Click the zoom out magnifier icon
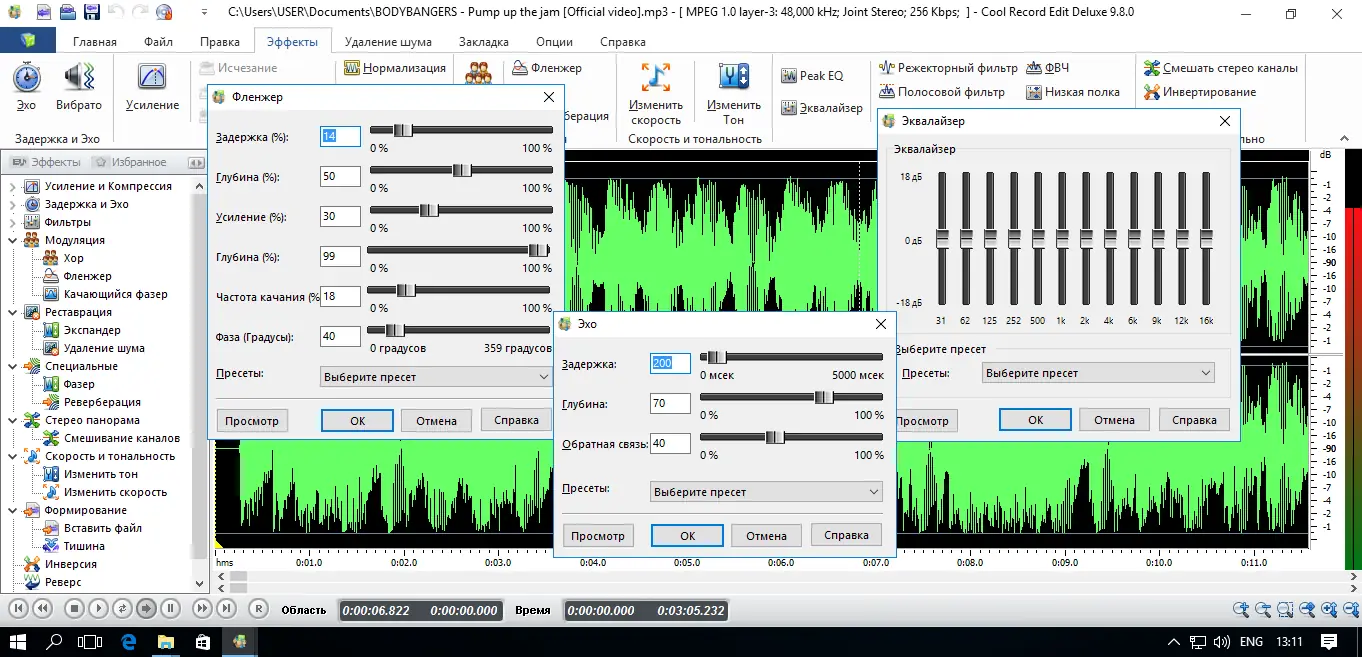 pos(1262,609)
